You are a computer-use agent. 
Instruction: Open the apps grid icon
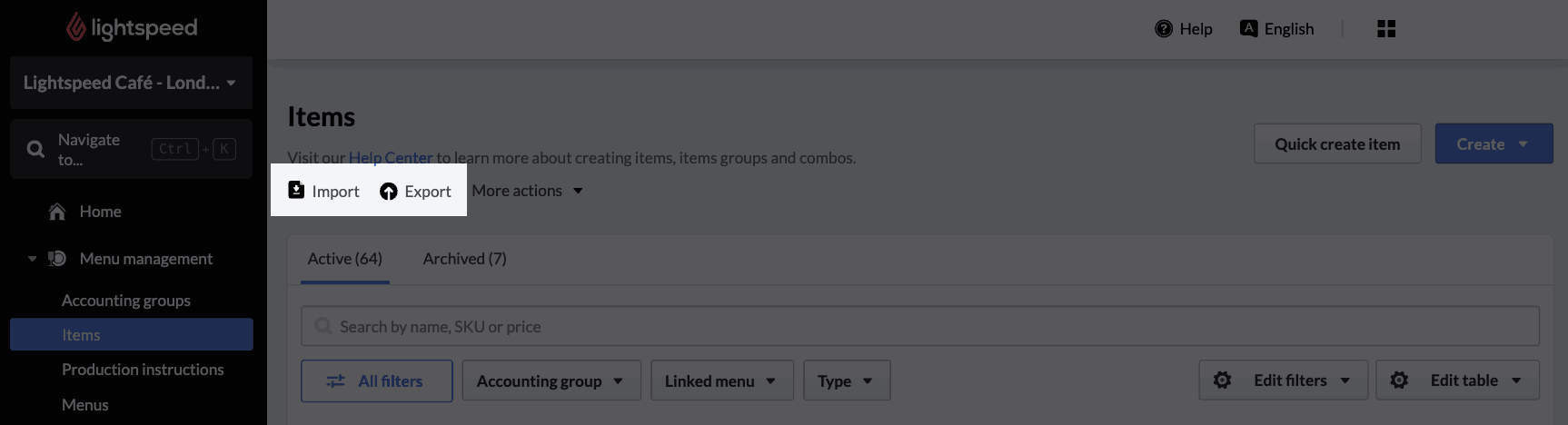click(x=1386, y=29)
